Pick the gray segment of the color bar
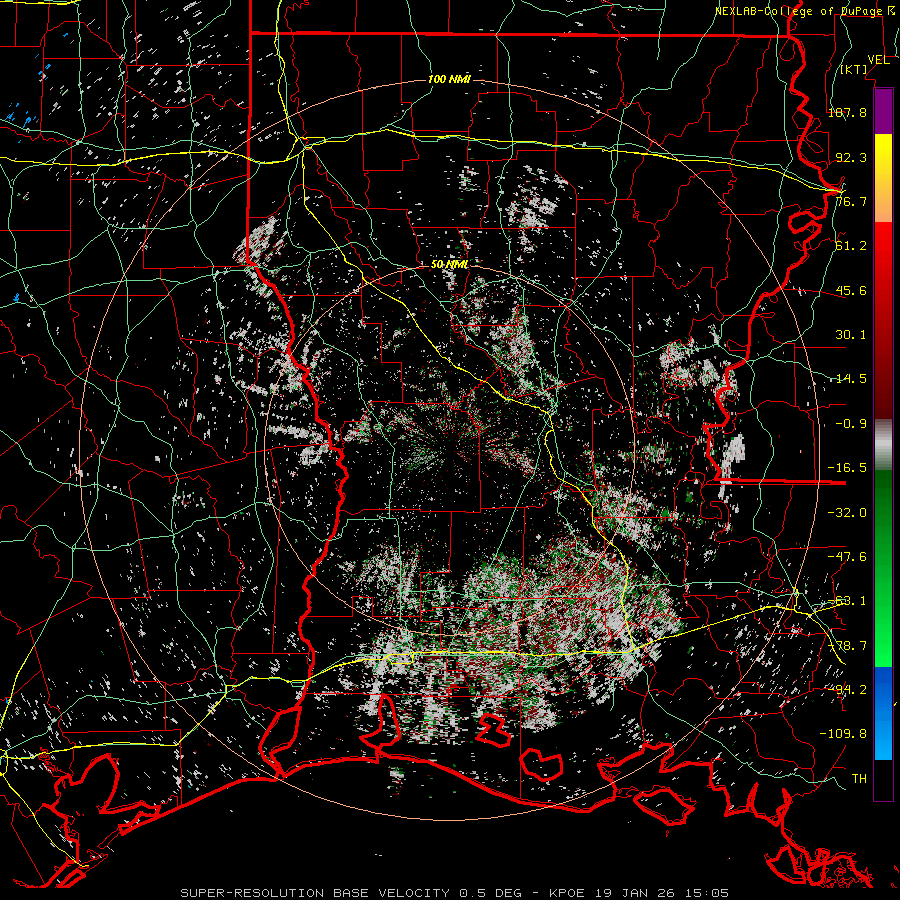The height and width of the screenshot is (900, 900). click(883, 445)
